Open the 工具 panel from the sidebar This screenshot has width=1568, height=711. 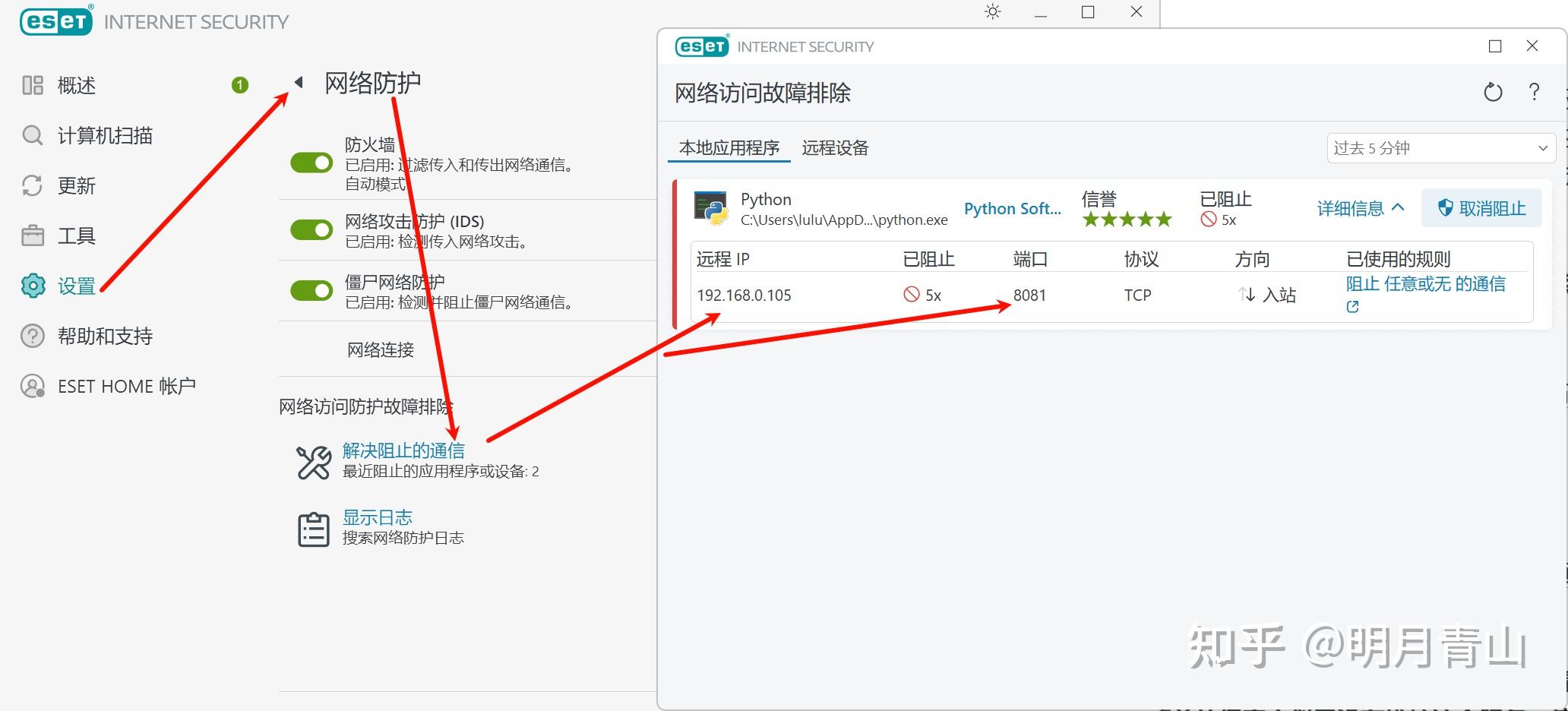76,235
